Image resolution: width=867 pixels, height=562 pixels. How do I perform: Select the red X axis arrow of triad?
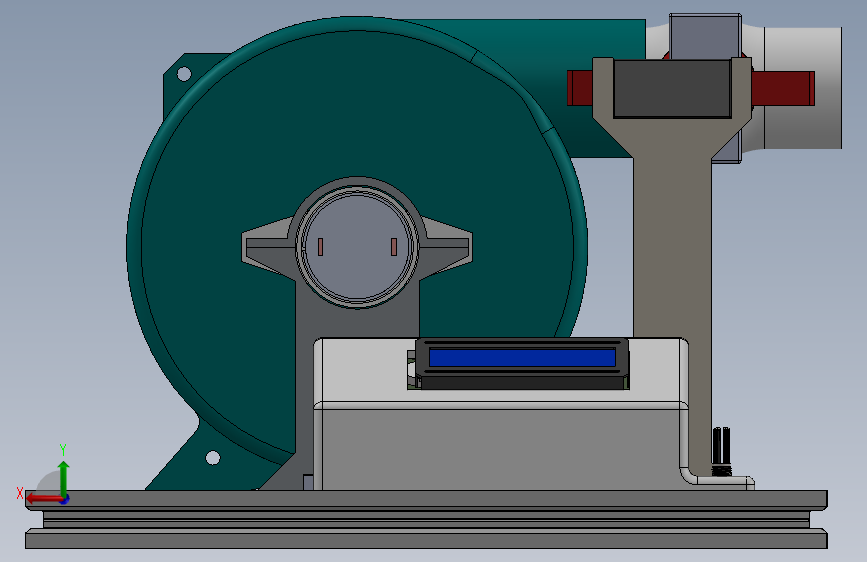click(x=43, y=498)
